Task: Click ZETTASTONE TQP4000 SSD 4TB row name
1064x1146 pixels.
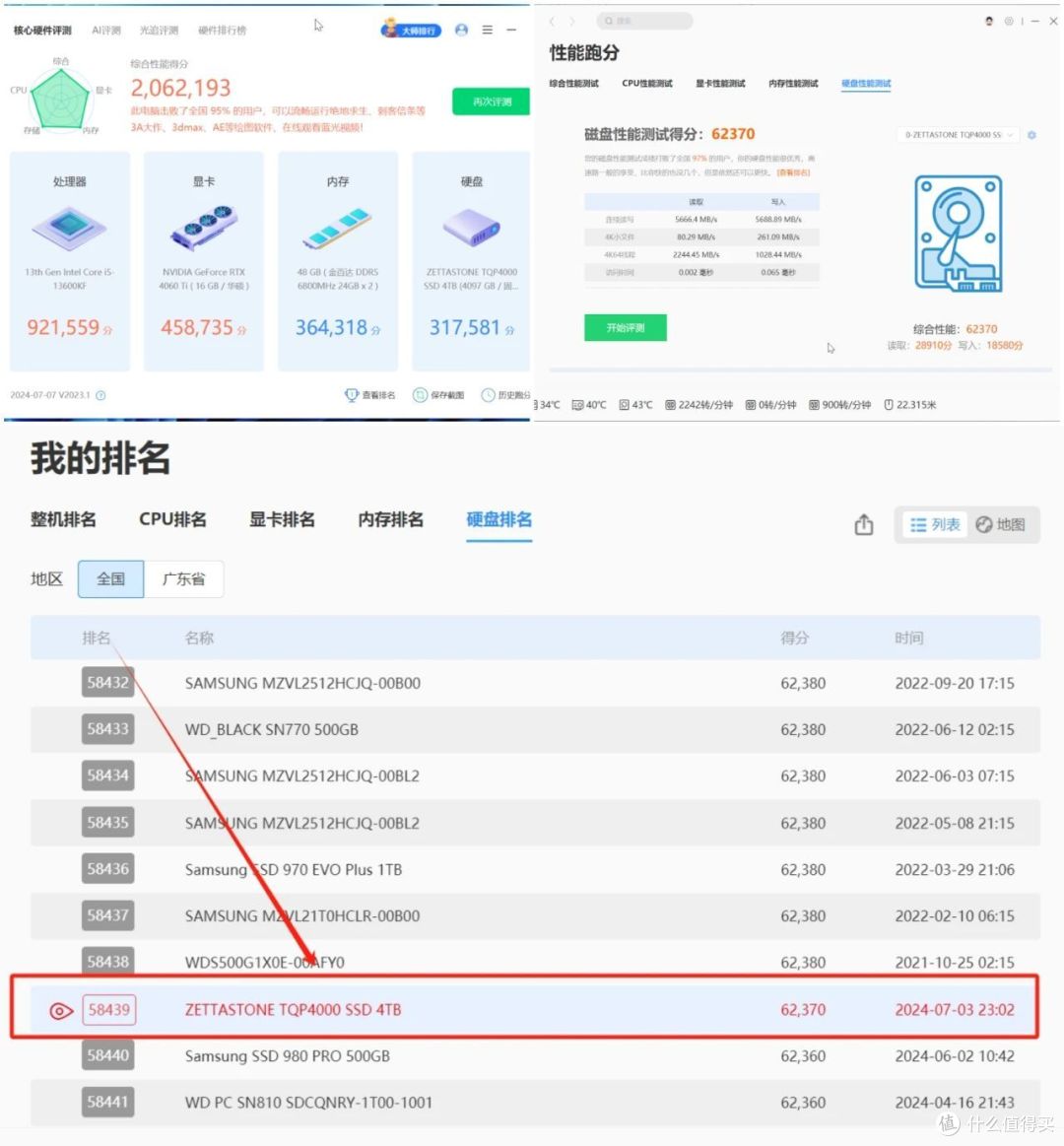Action: [293, 1010]
